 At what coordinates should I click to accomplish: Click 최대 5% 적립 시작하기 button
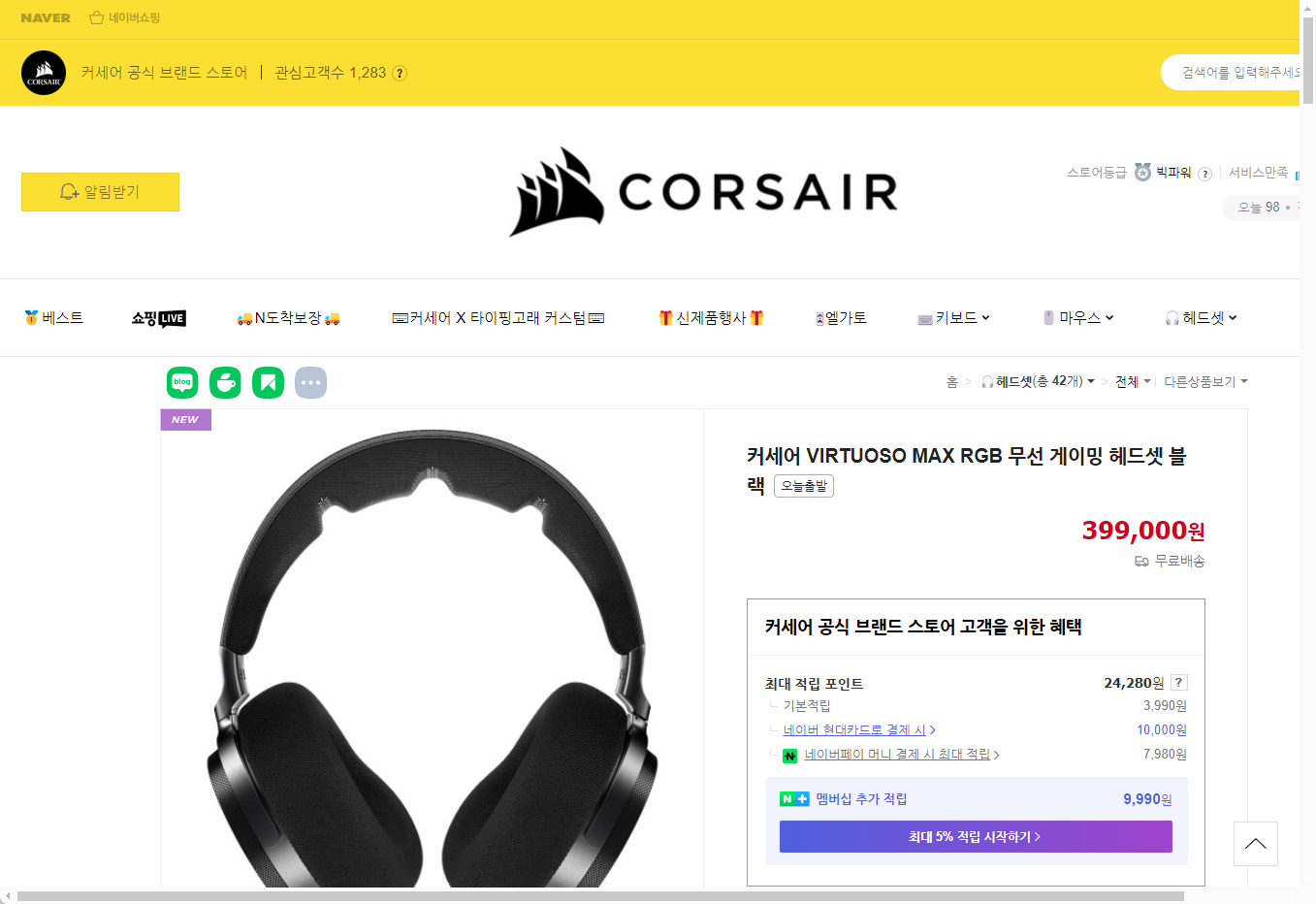click(976, 837)
